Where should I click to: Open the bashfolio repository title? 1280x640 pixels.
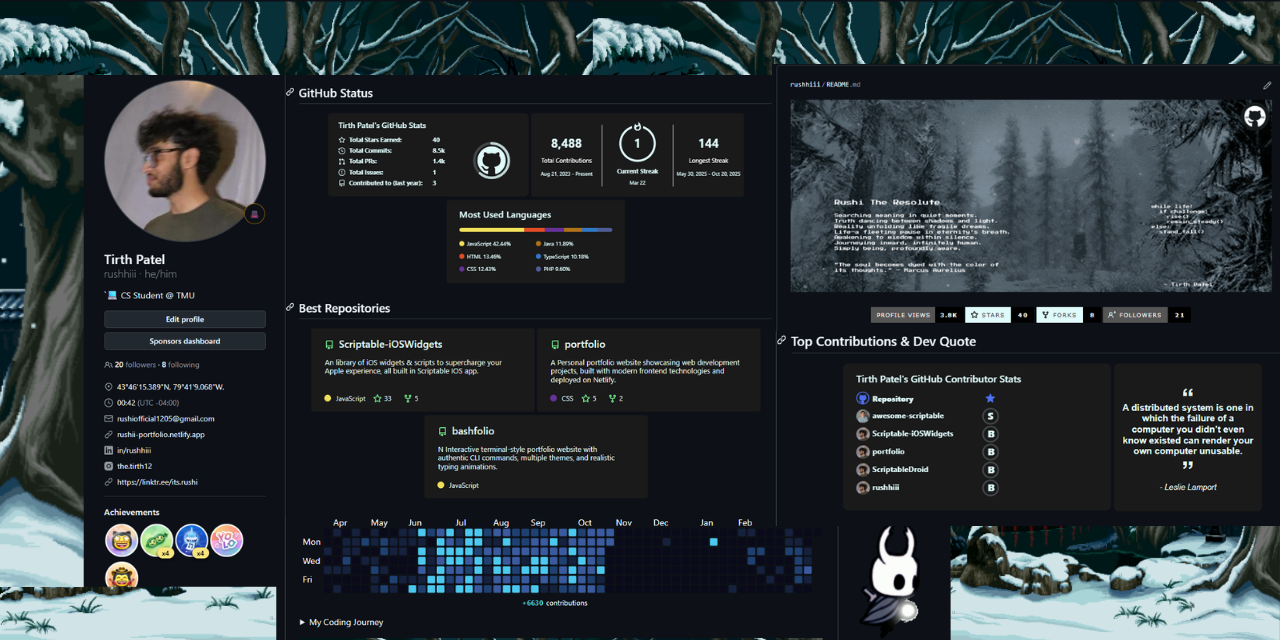[x=473, y=431]
